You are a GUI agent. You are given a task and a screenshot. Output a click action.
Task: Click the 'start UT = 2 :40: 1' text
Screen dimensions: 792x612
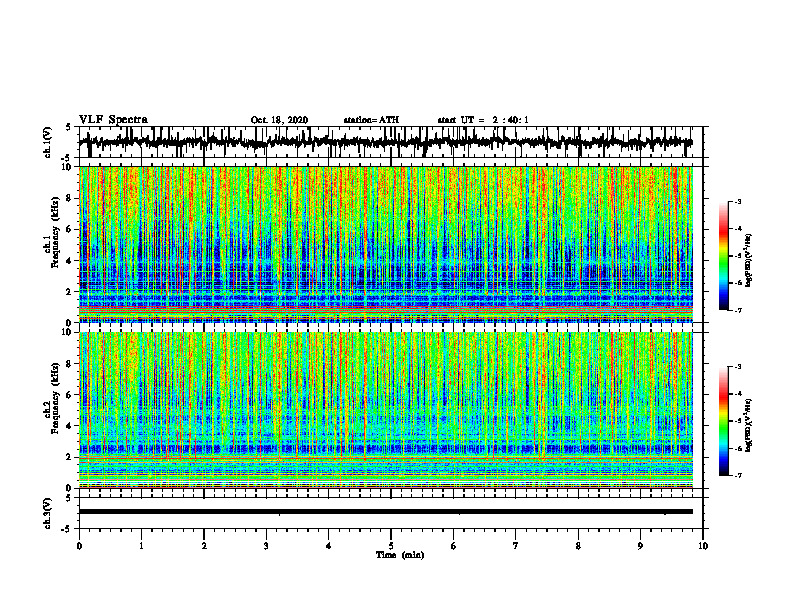pyautogui.click(x=483, y=120)
